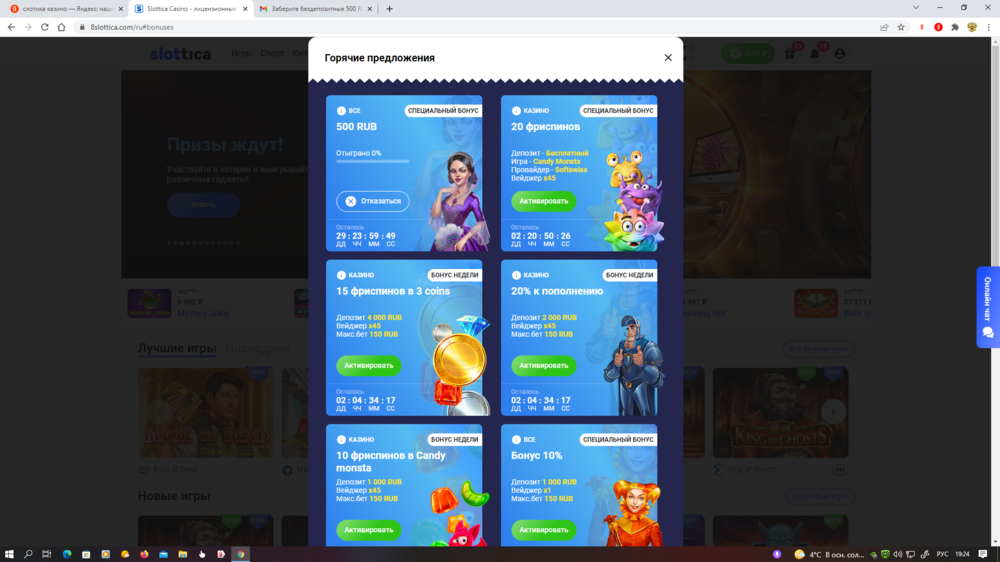Activate the 15 фриспинов в 3 coins bonus

pos(368,365)
